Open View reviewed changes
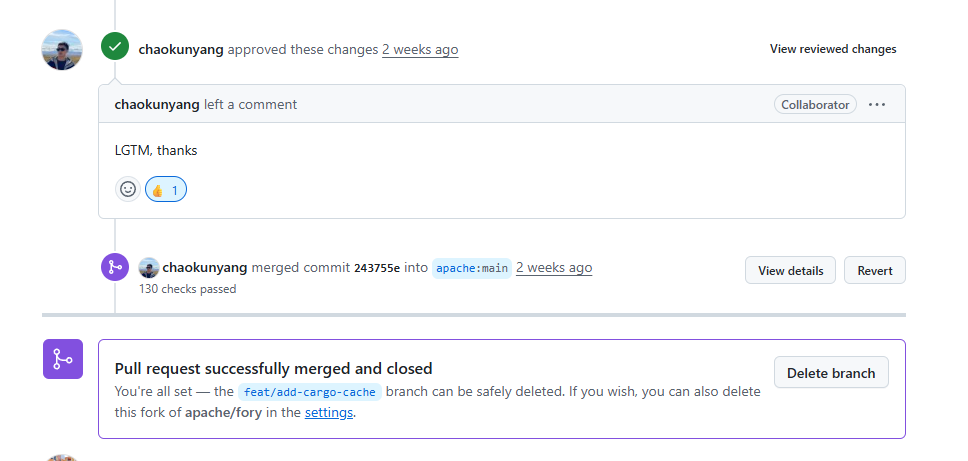 tap(833, 49)
